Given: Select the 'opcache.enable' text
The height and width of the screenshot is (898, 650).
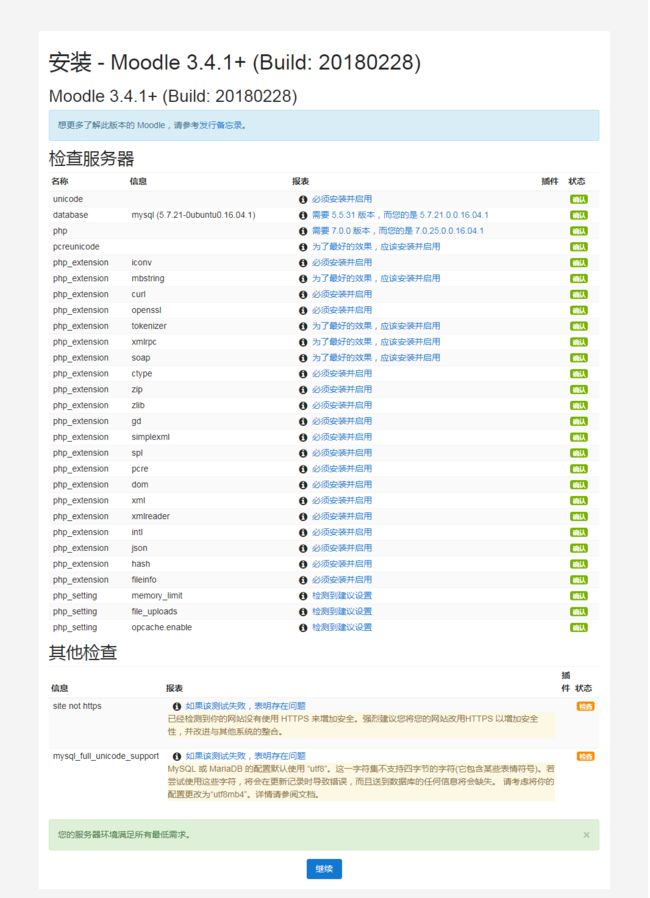Looking at the screenshot, I should [x=161, y=628].
